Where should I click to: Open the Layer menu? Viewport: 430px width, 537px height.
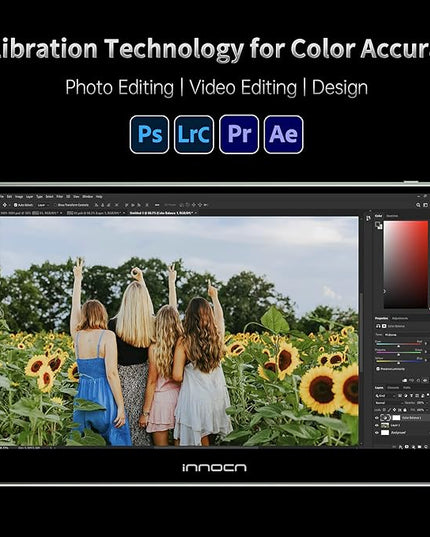click(x=29, y=197)
